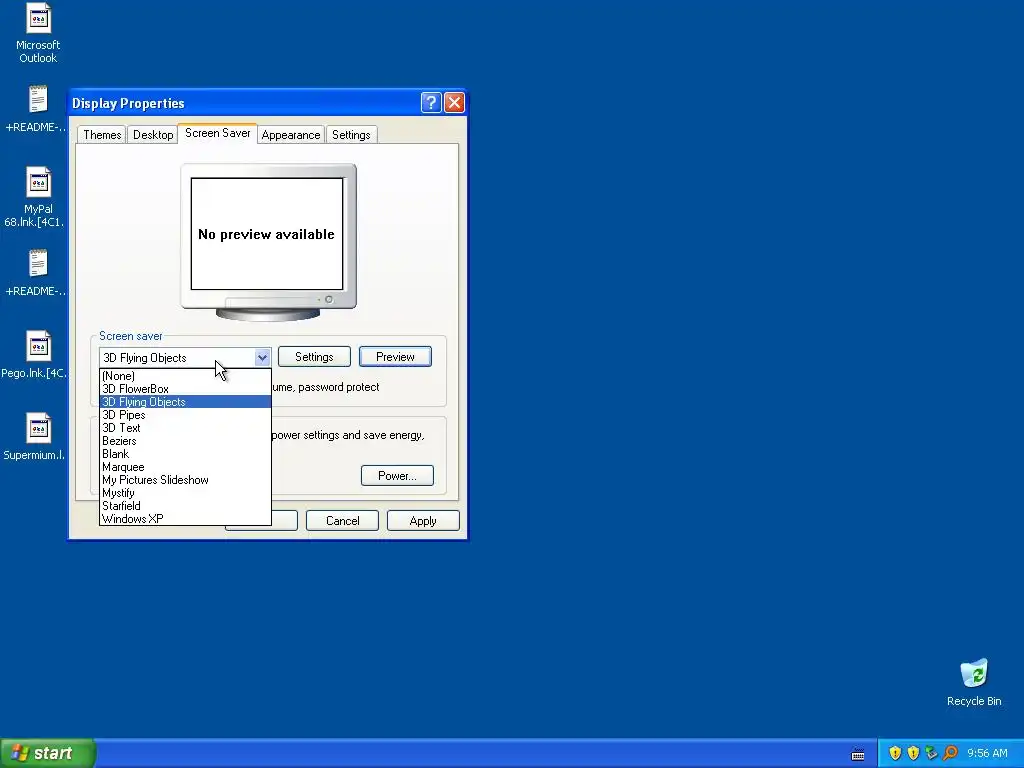Choose the highlighted 3D Flying Objects entry
The height and width of the screenshot is (768, 1024).
coord(185,402)
